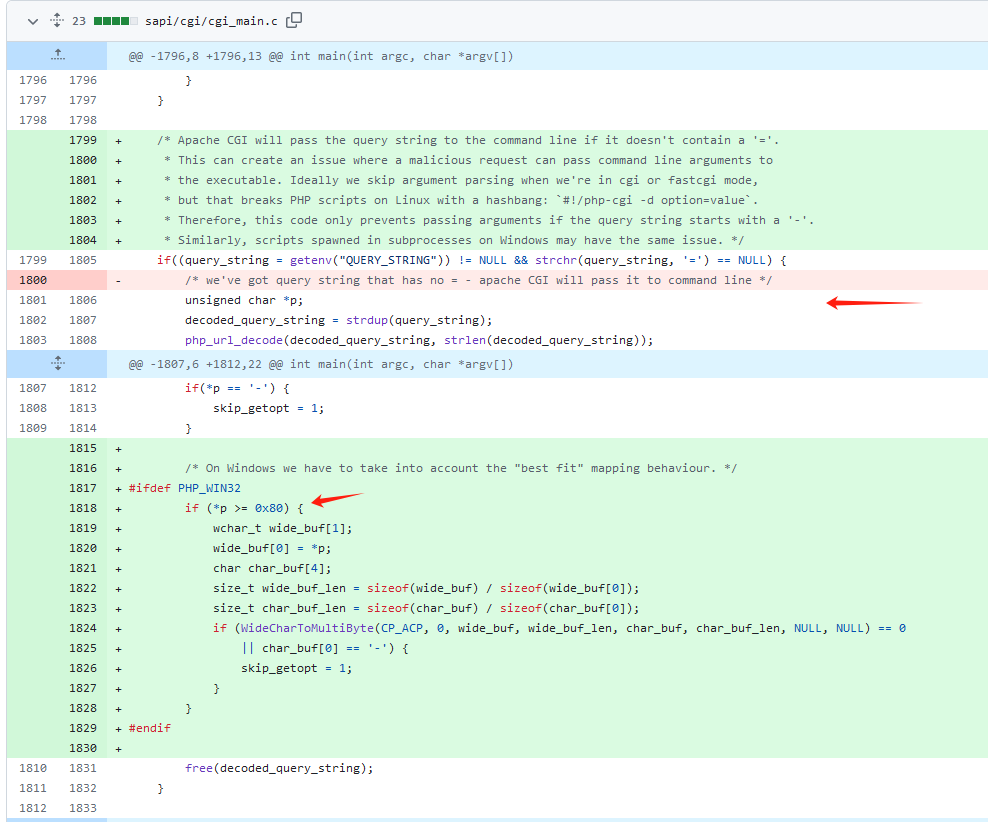
Task: Click deleted old line number 1800
Action: (x=33, y=280)
